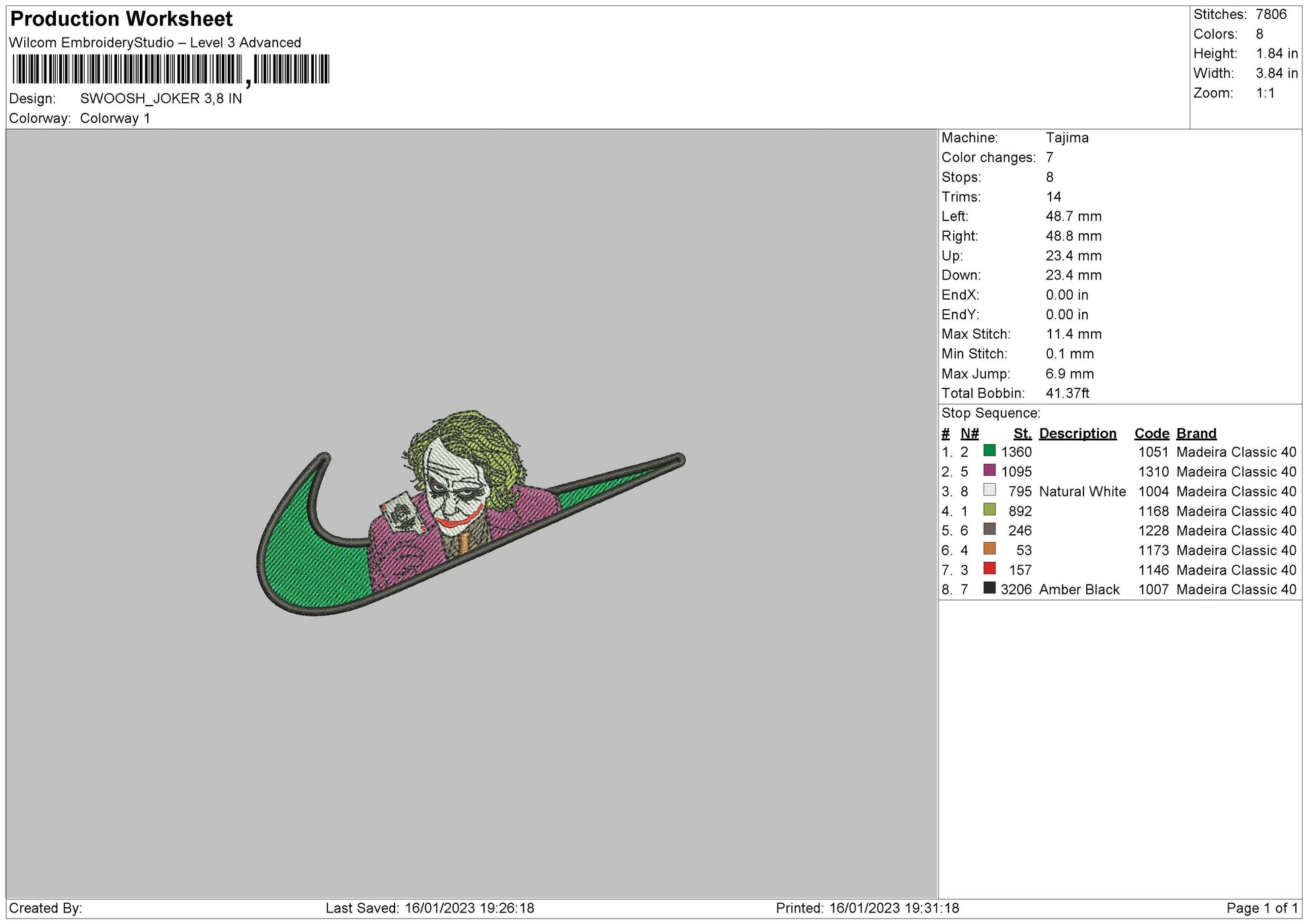Click the Joker swoosh embroidery preview

(471, 514)
